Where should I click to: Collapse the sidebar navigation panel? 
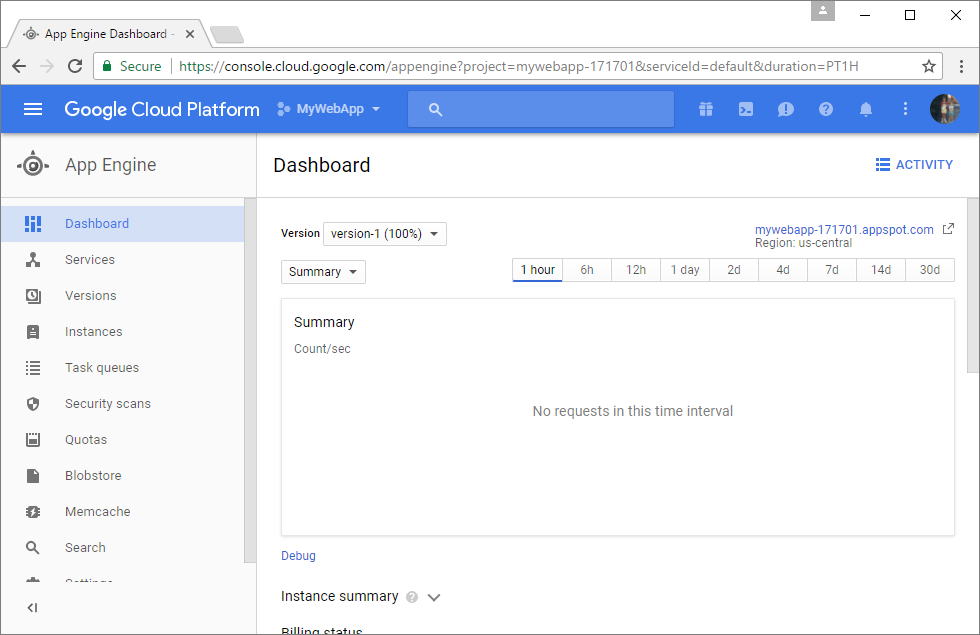[32, 607]
